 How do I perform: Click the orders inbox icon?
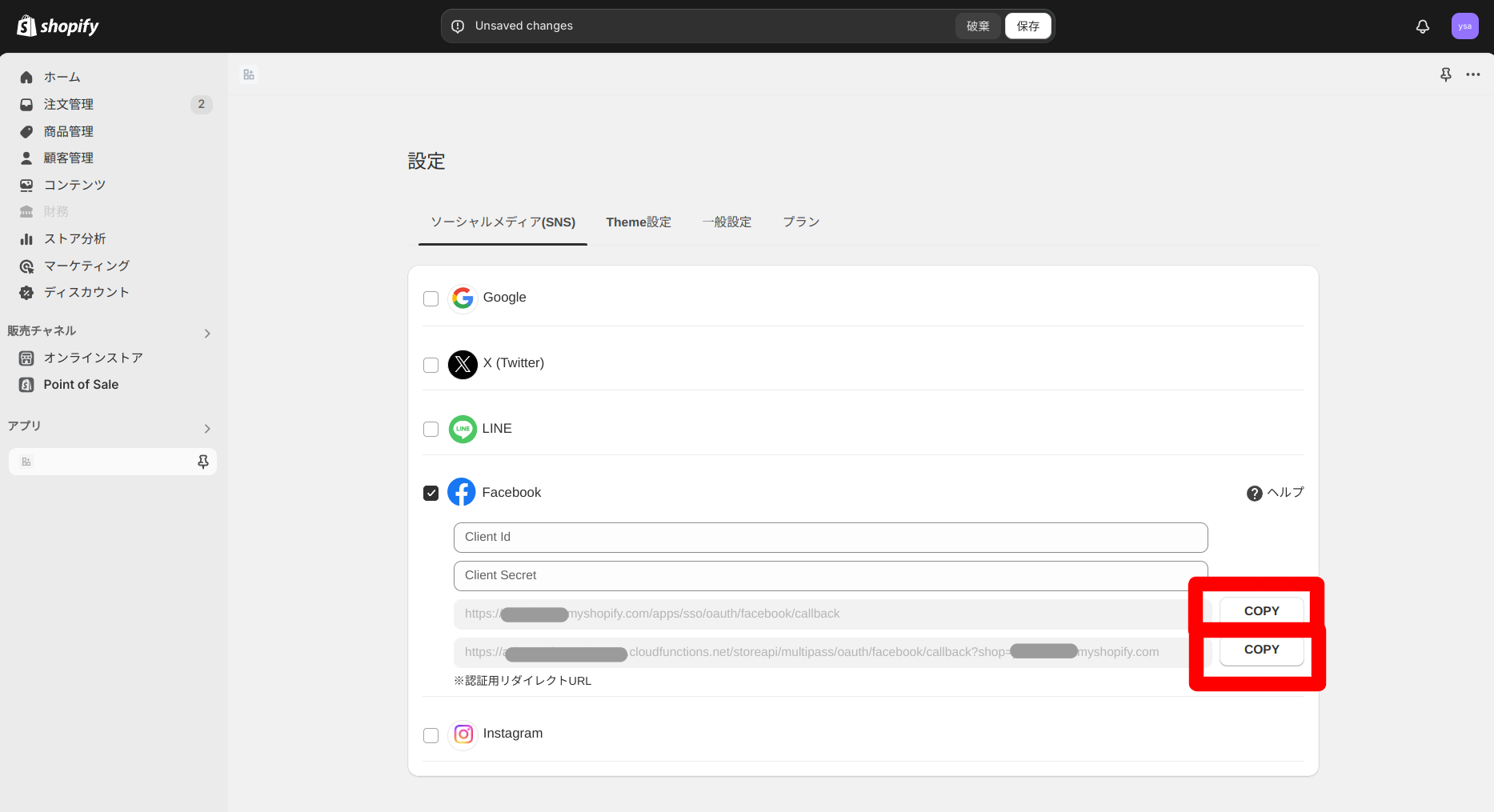coord(26,105)
